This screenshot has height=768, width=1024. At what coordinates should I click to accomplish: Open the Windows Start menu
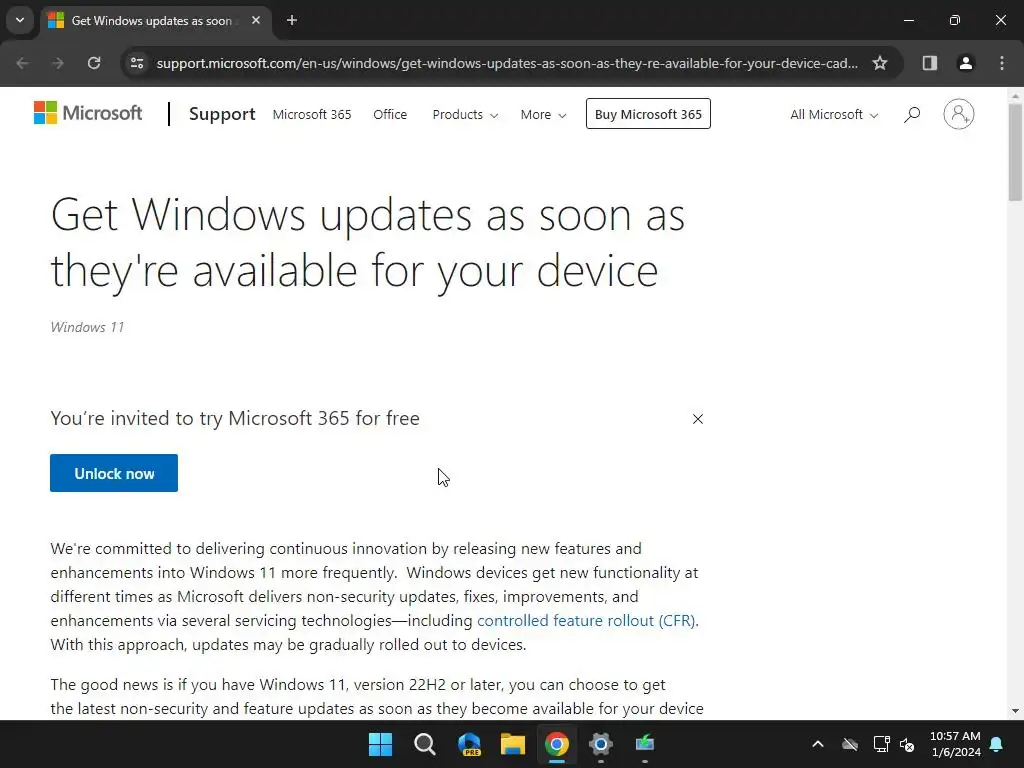(381, 744)
